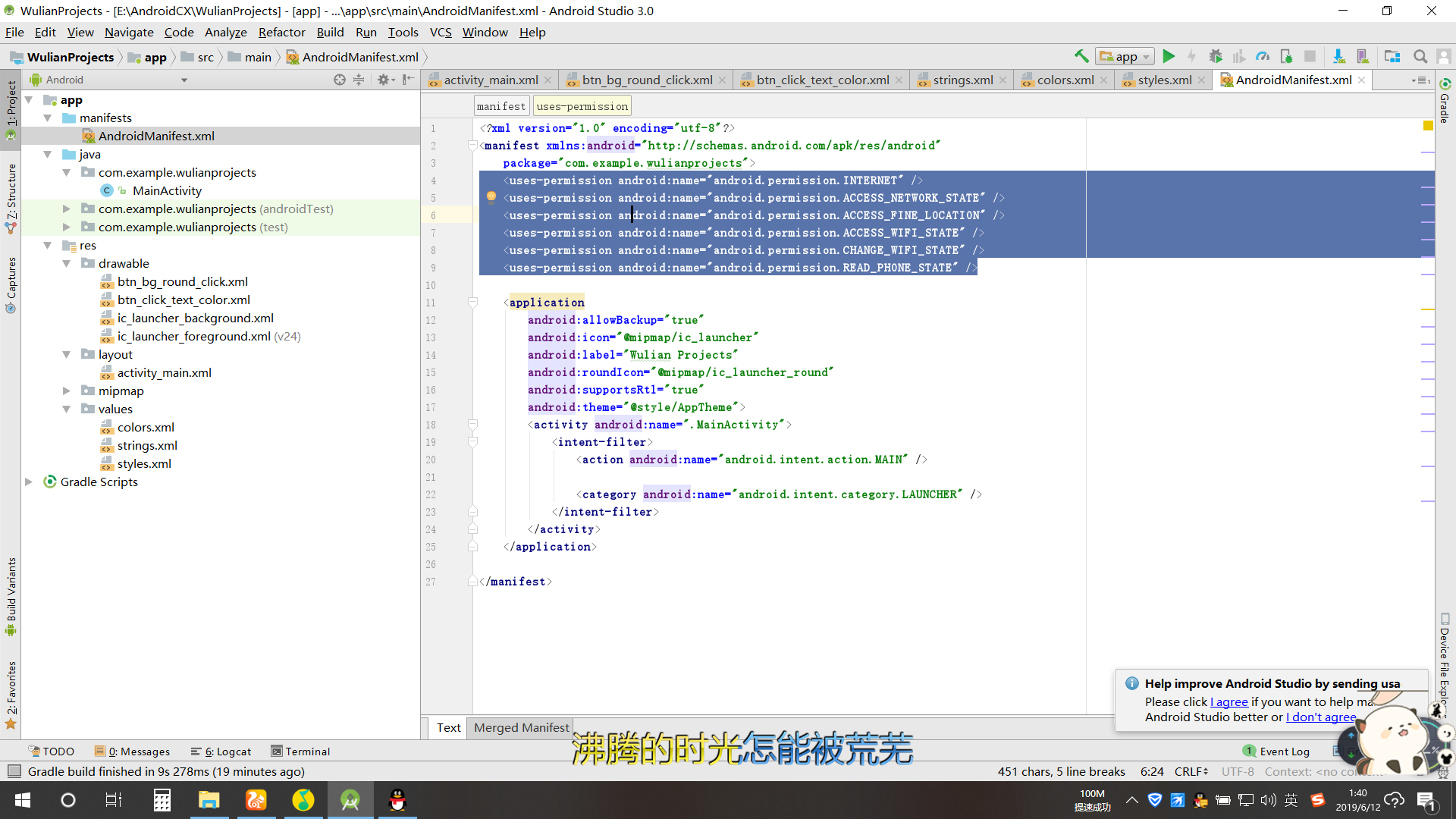Open SDK Manager download icon
Viewport: 1456px width, 819px height.
coord(1338,56)
